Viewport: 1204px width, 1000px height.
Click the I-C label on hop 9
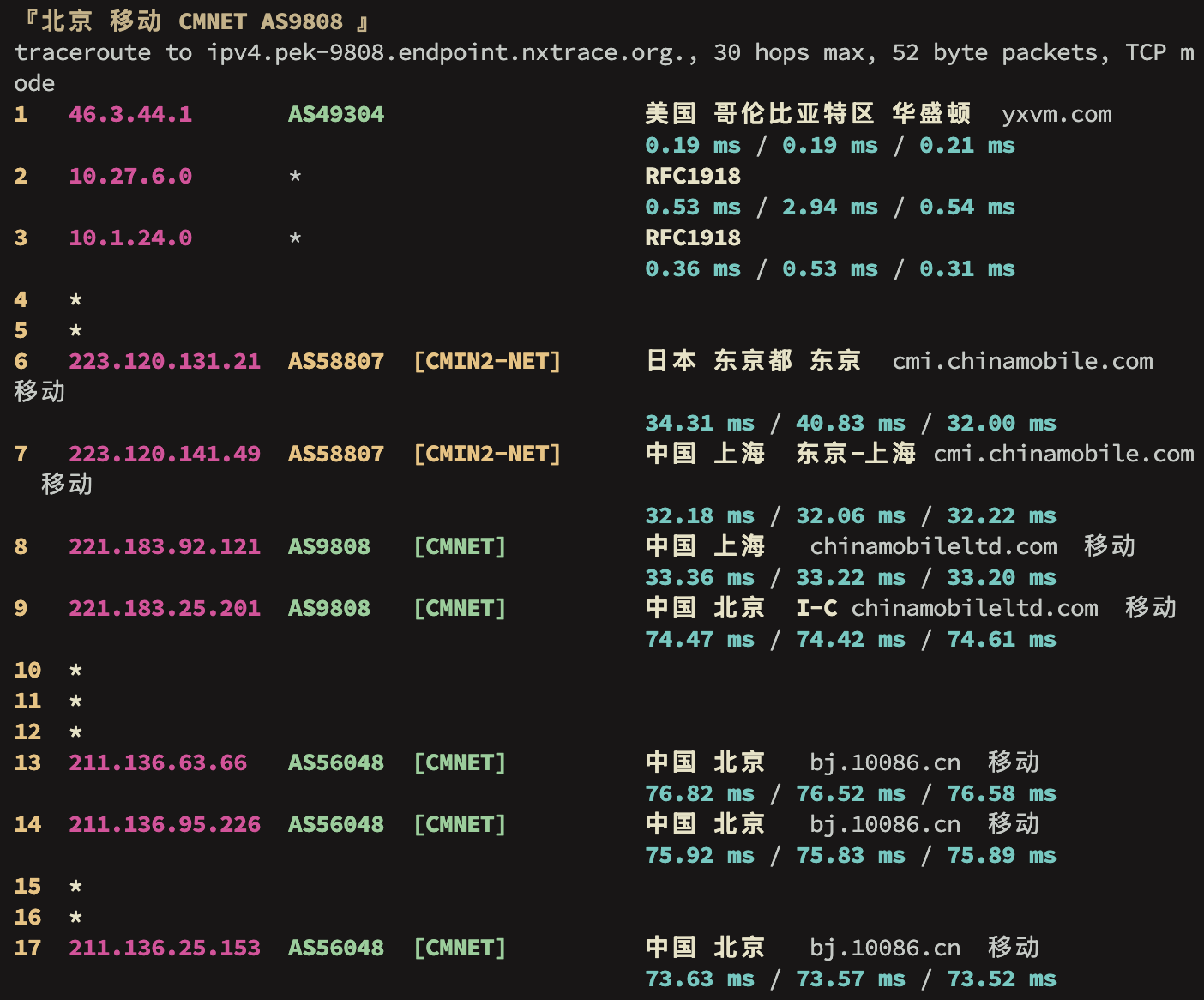[x=816, y=608]
